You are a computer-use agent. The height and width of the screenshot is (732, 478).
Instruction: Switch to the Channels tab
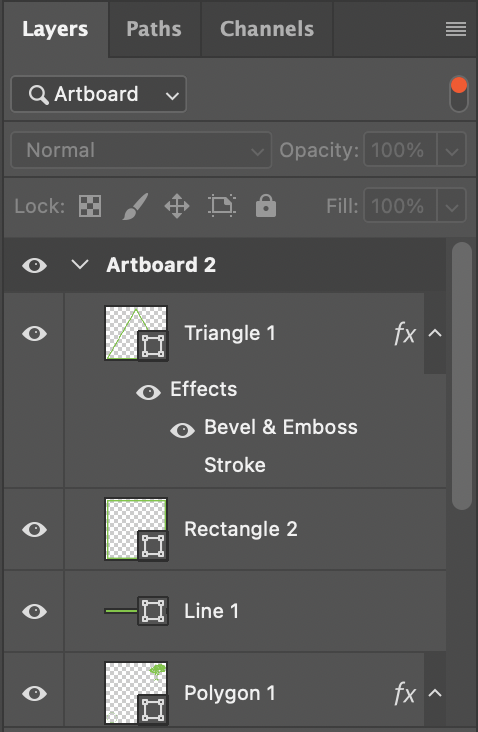click(267, 29)
